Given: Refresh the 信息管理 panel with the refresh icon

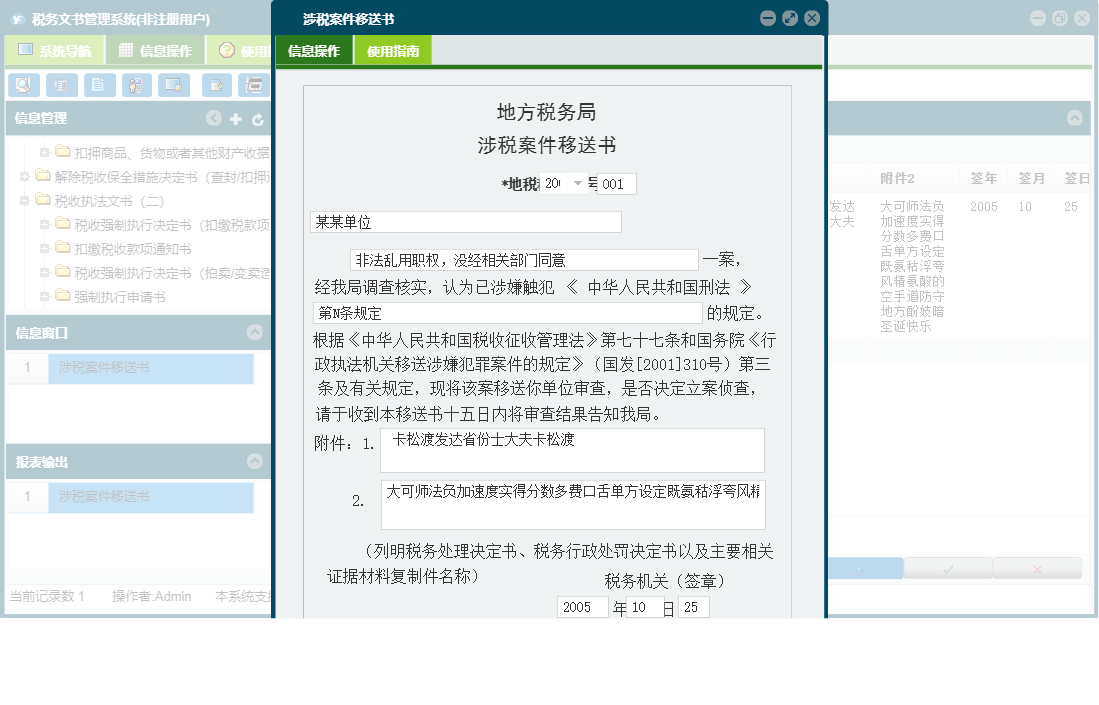Looking at the screenshot, I should tap(256, 118).
